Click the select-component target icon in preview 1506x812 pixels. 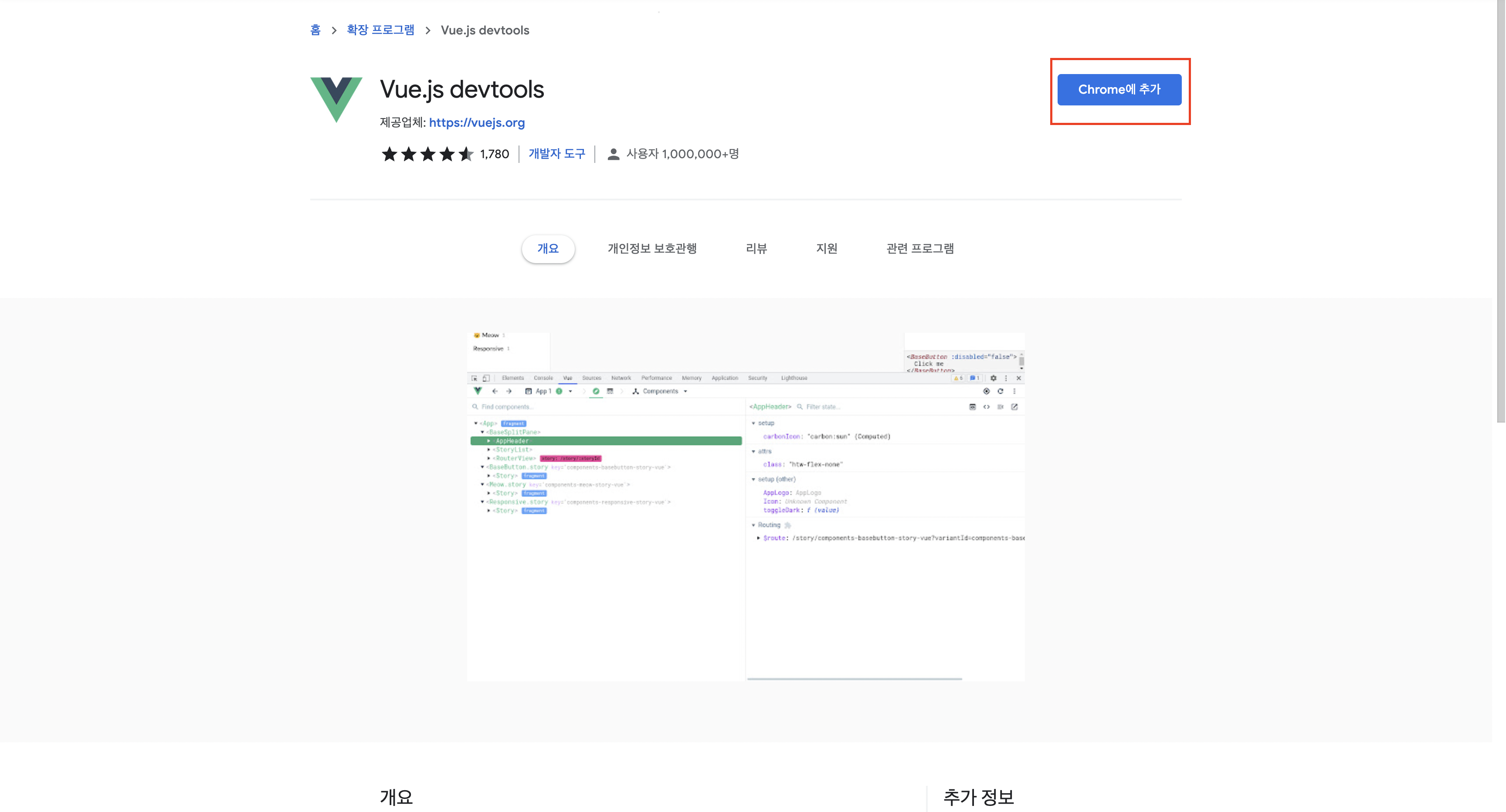(x=986, y=392)
